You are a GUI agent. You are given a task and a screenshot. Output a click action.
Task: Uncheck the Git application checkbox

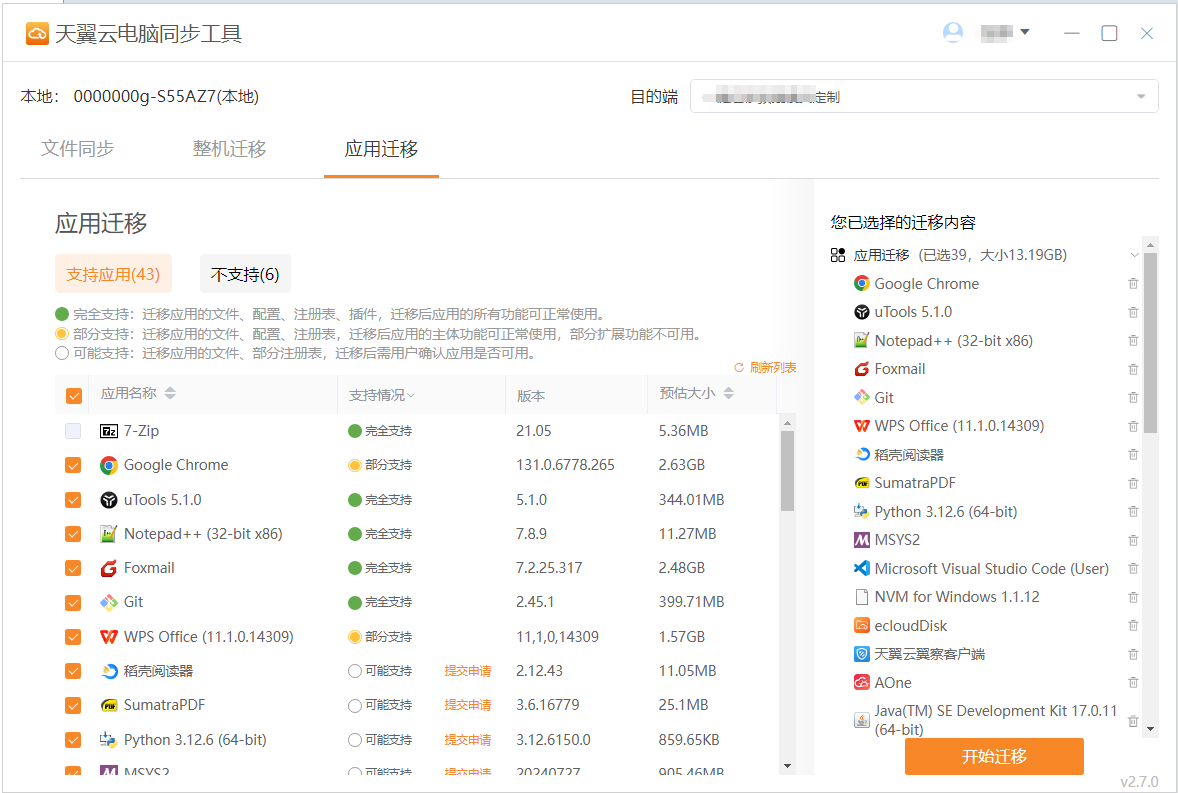tap(73, 602)
